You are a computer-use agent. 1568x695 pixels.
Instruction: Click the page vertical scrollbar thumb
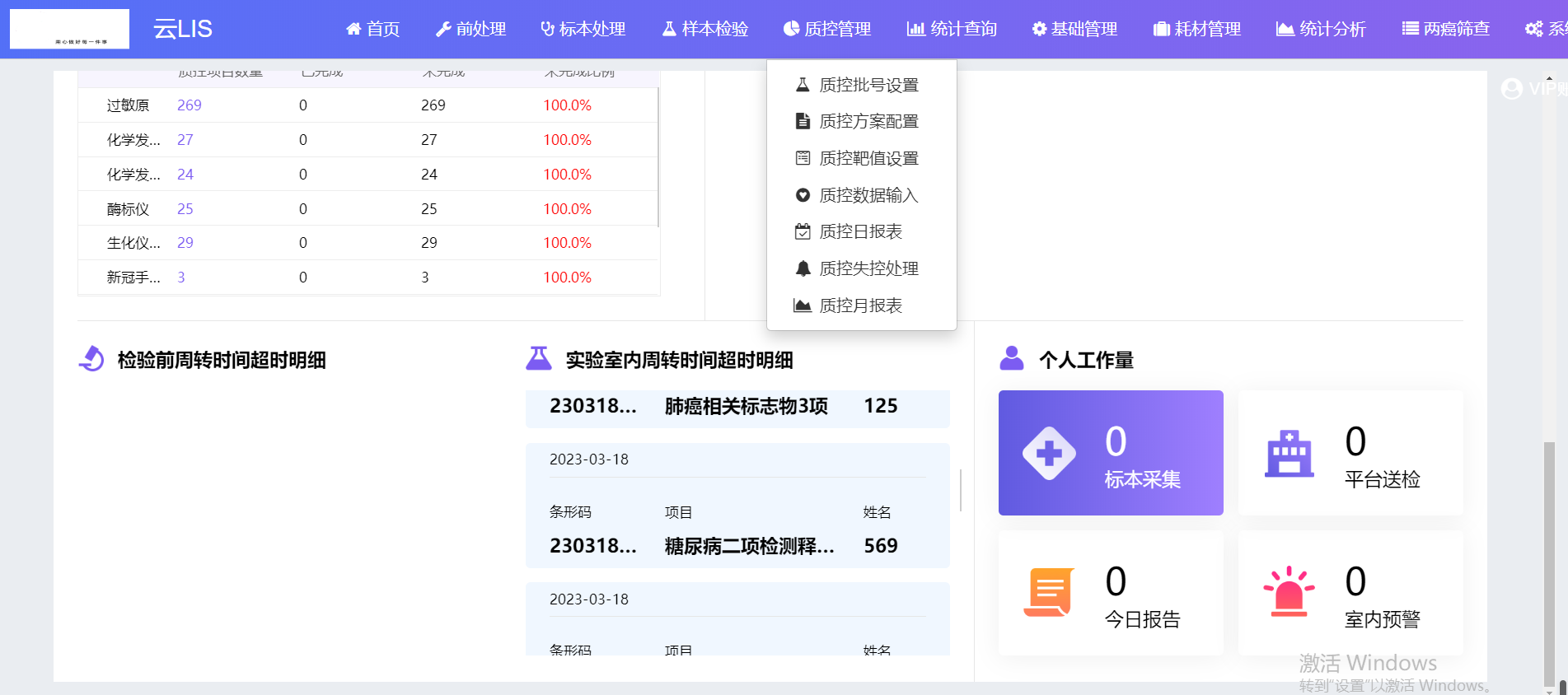(x=1549, y=564)
